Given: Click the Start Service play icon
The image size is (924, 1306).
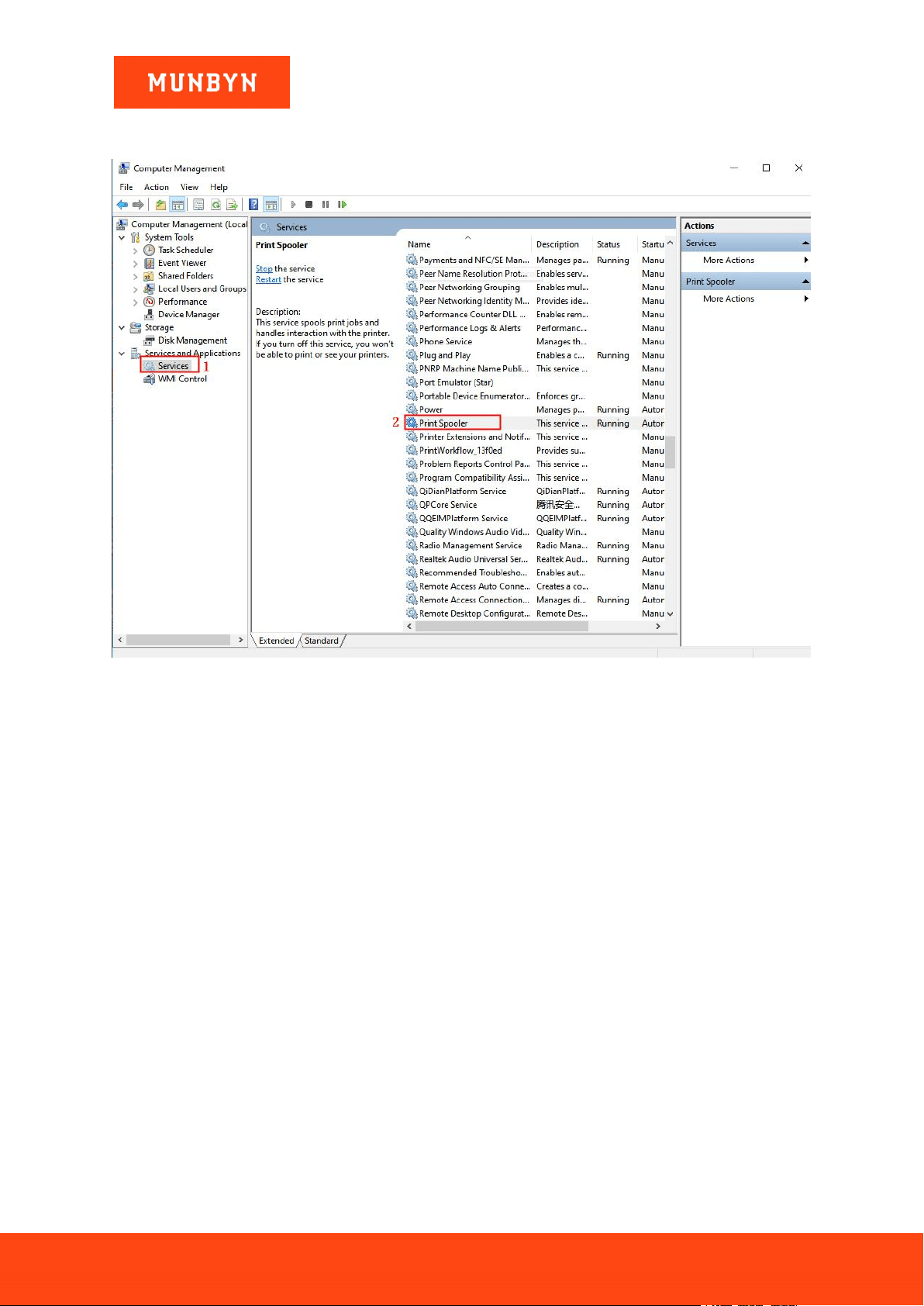Looking at the screenshot, I should tap(293, 205).
